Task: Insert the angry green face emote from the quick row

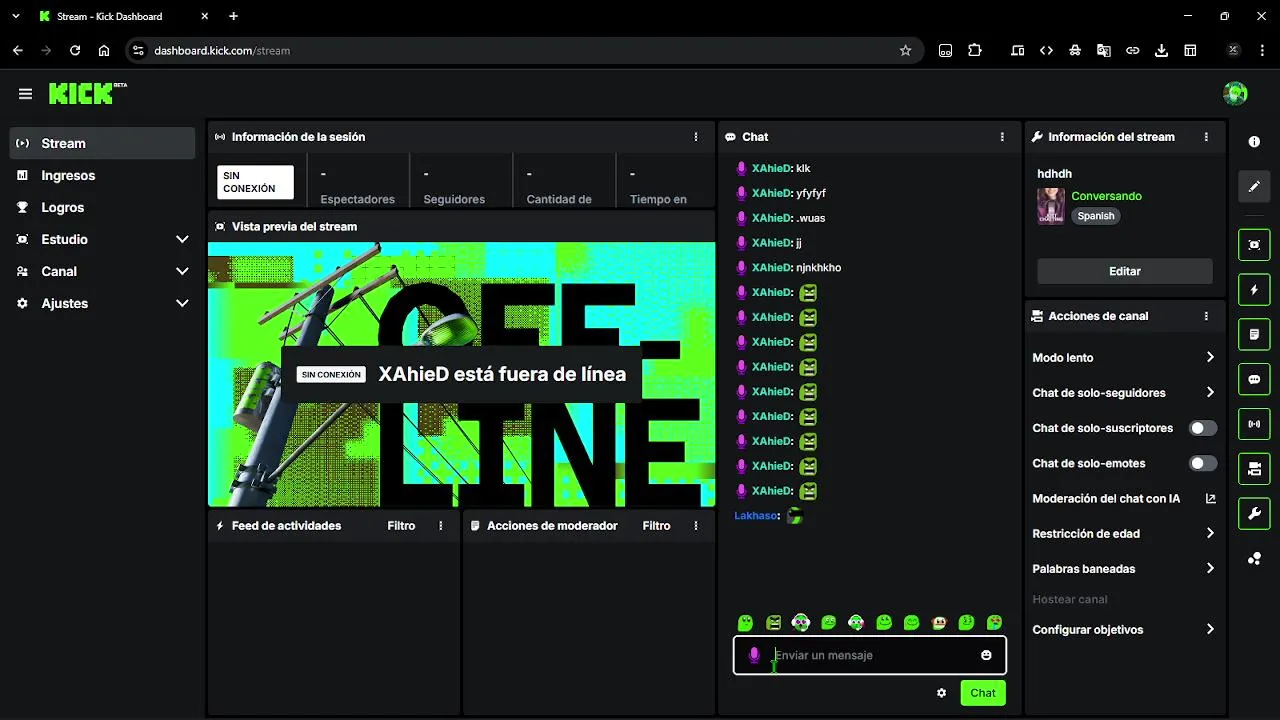Action: coord(773,623)
